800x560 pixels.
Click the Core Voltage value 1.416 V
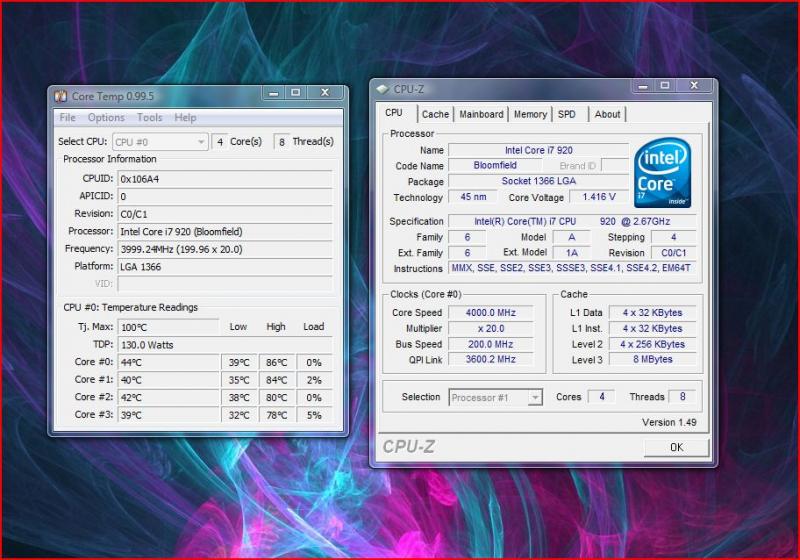[x=599, y=197]
